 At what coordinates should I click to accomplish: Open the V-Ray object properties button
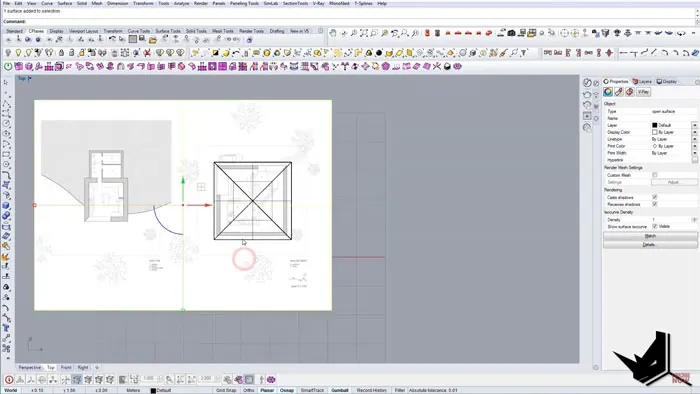643,92
